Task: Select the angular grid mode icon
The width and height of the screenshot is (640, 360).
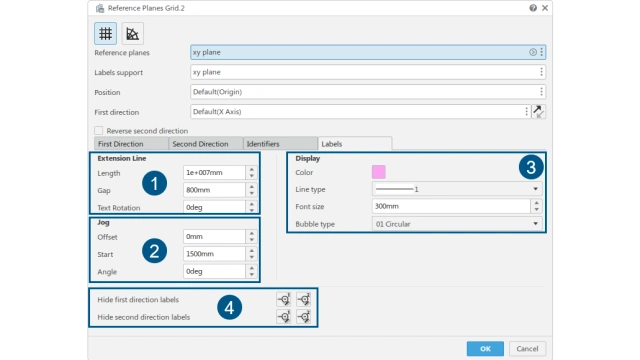Action: coord(132,33)
